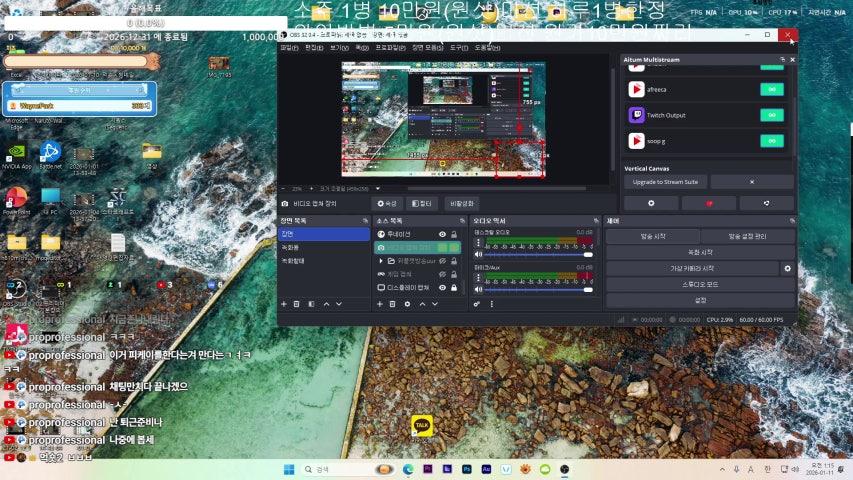Open the 파일 menu in OBS

289,47
